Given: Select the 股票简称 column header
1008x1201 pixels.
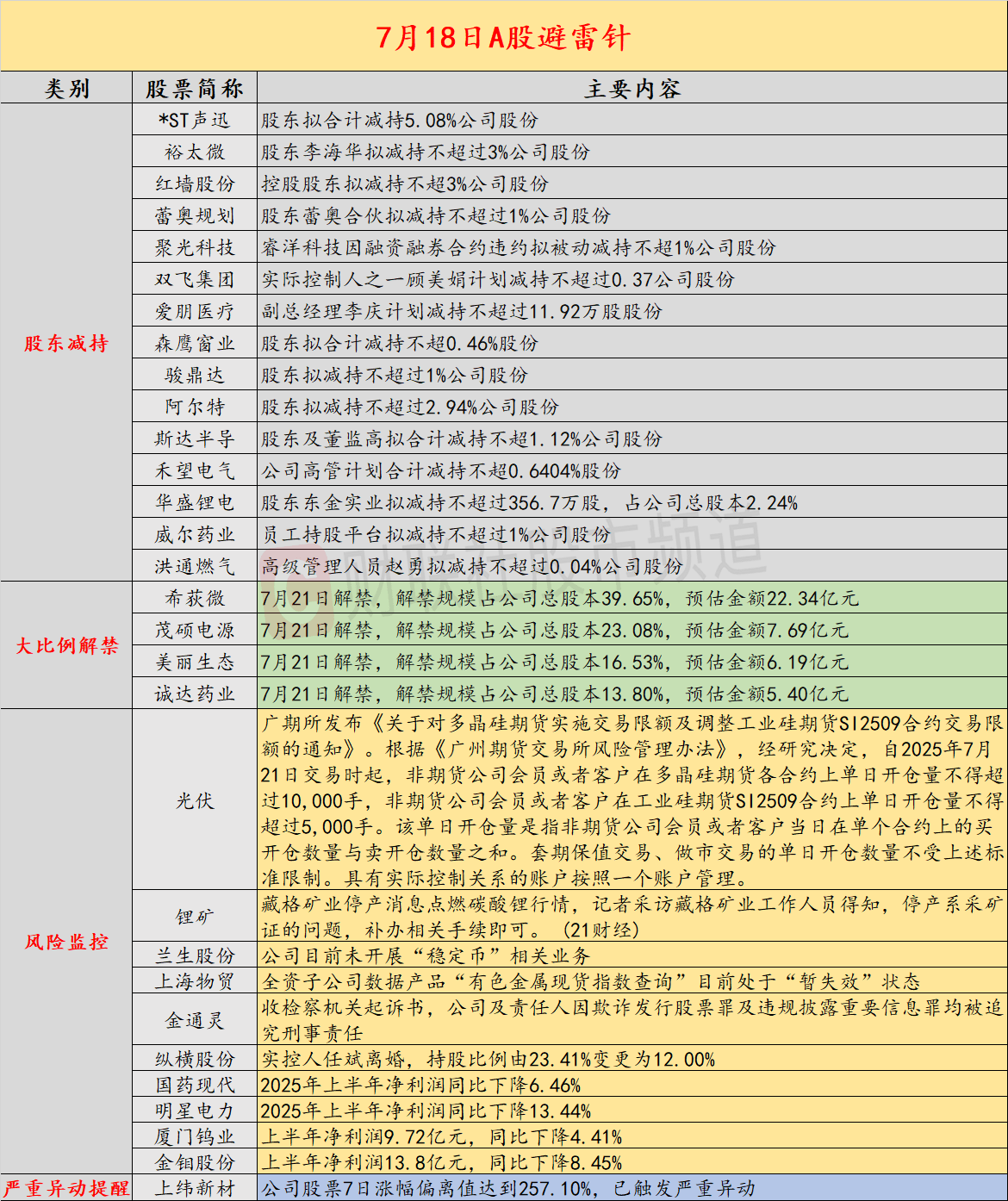Looking at the screenshot, I should pyautogui.click(x=195, y=89).
